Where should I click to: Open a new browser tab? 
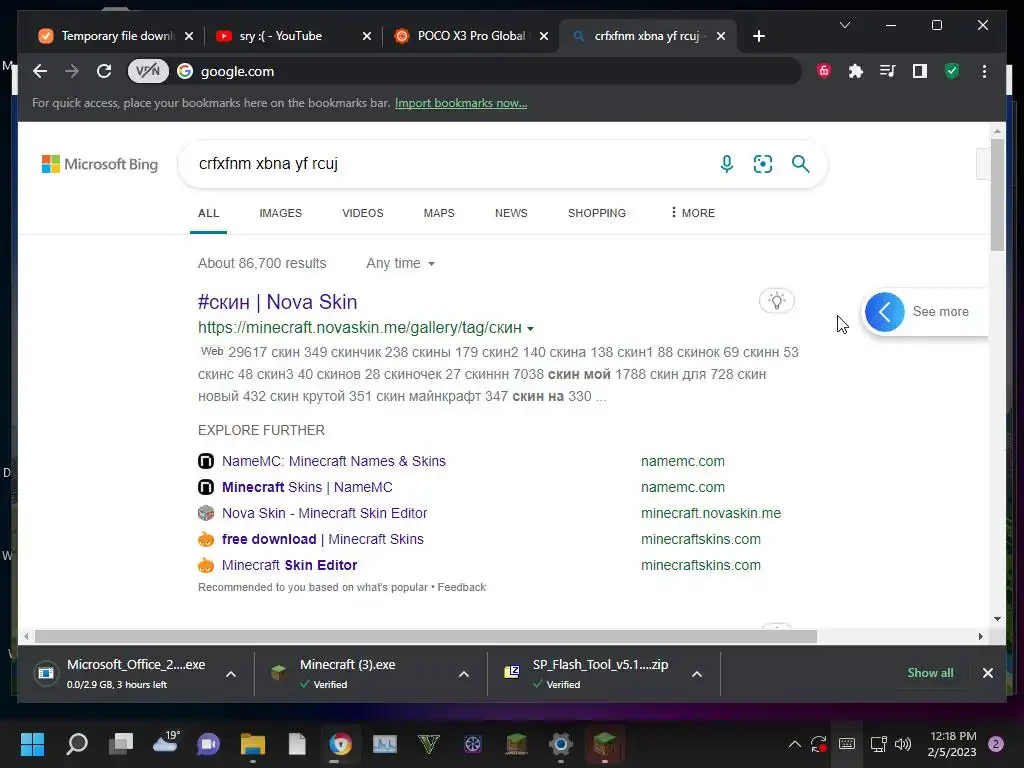tap(758, 36)
